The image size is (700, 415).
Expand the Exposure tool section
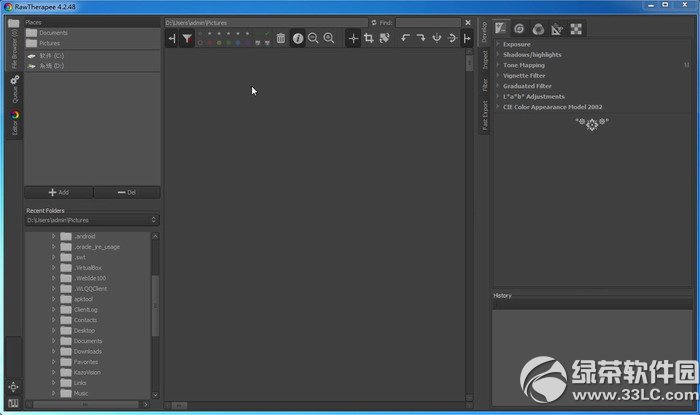pyautogui.click(x=517, y=44)
